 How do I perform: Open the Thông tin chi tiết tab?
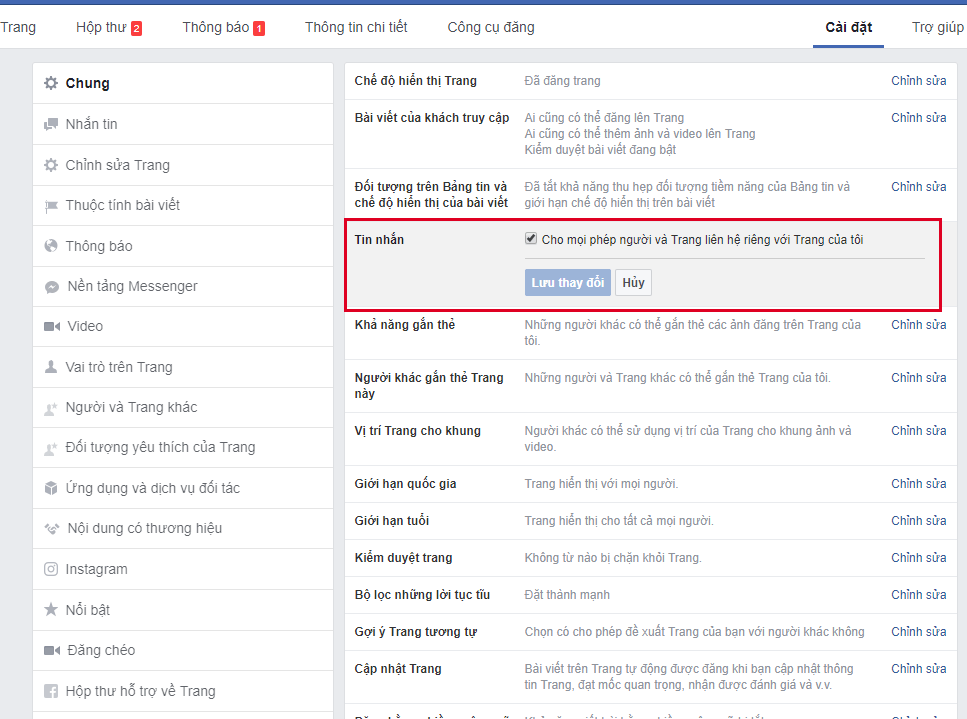[356, 27]
